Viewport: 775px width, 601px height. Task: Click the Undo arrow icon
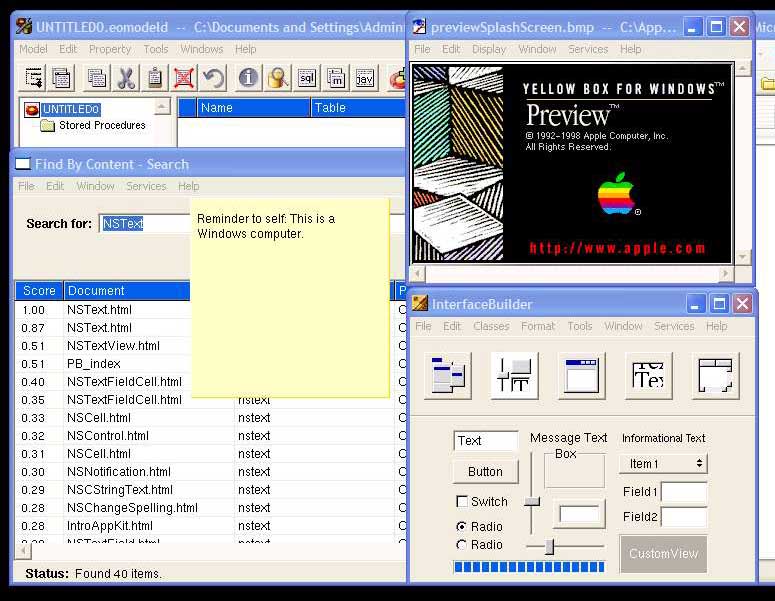[x=214, y=78]
